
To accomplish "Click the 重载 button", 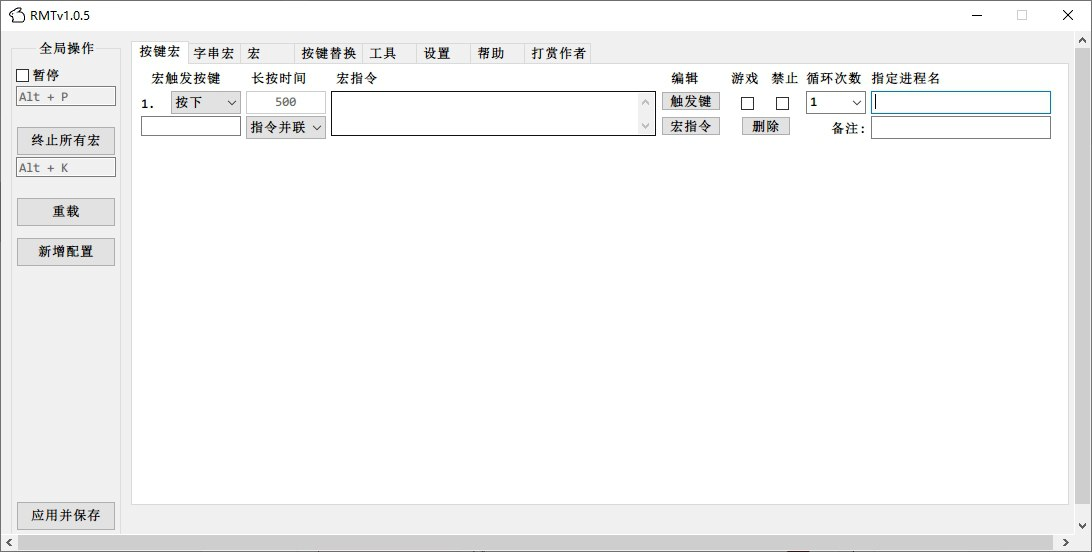I will [66, 212].
